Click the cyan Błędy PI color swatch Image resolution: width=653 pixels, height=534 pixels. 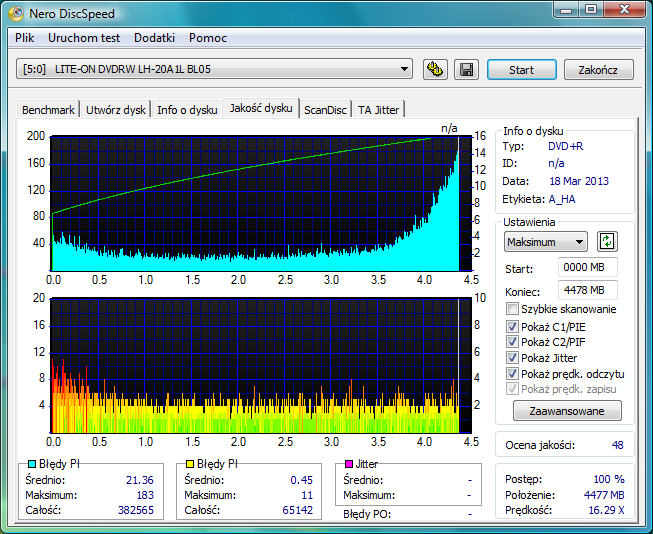32,464
